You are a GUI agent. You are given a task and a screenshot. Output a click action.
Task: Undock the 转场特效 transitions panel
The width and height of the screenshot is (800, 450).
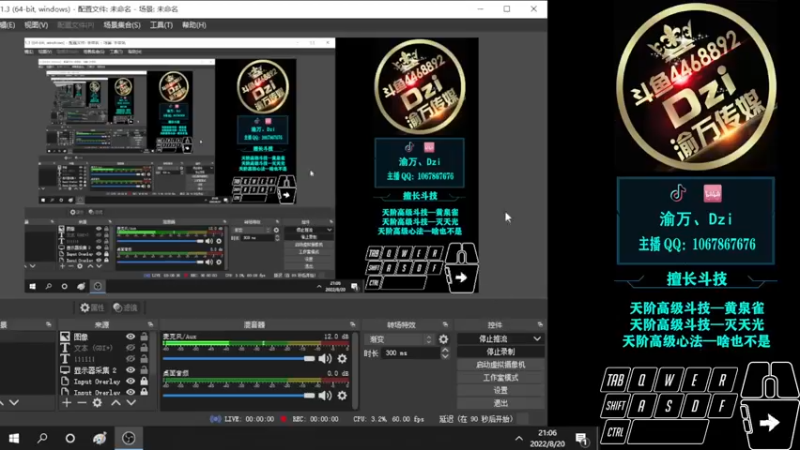click(445, 324)
